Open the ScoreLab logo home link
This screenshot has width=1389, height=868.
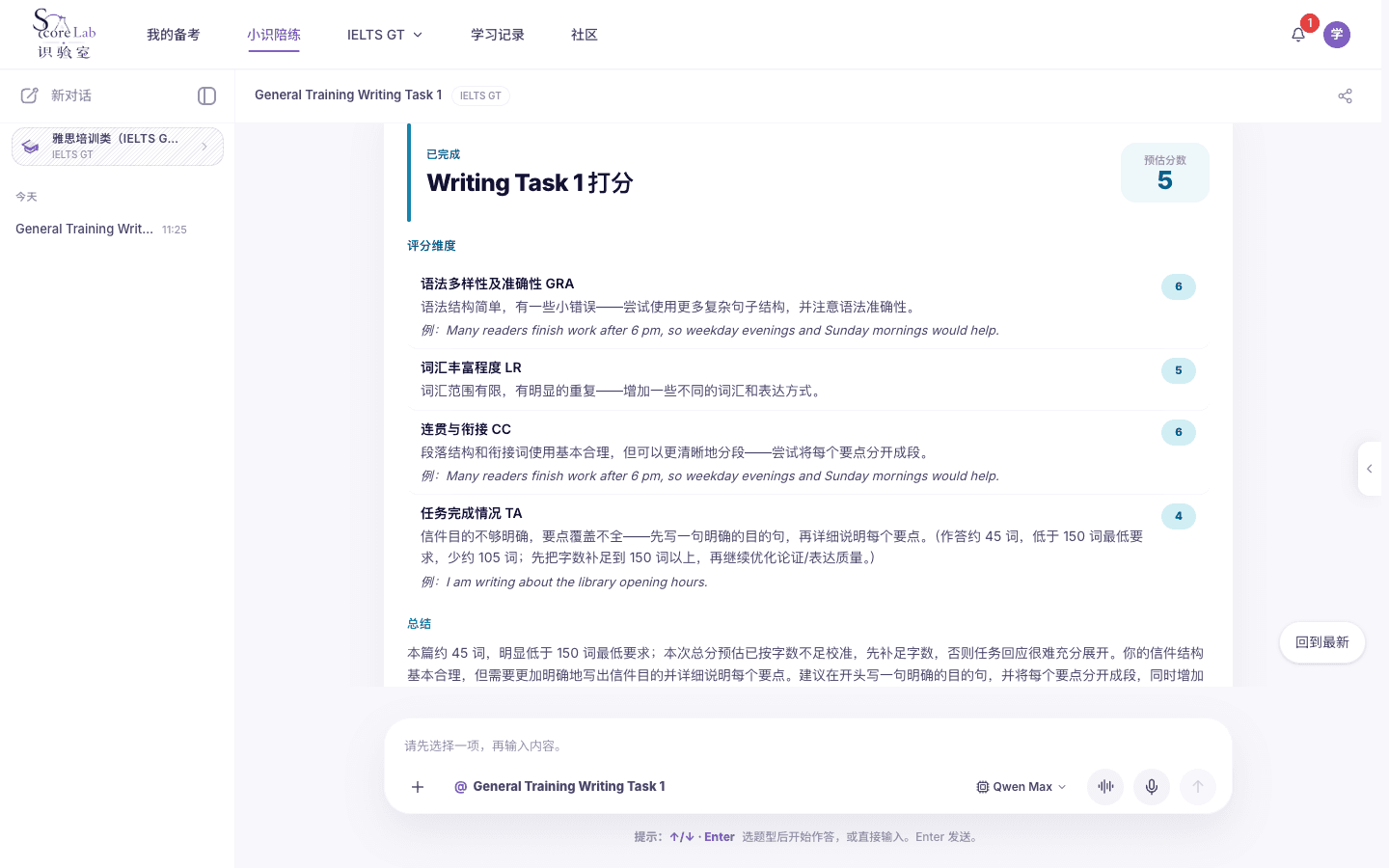[65, 34]
